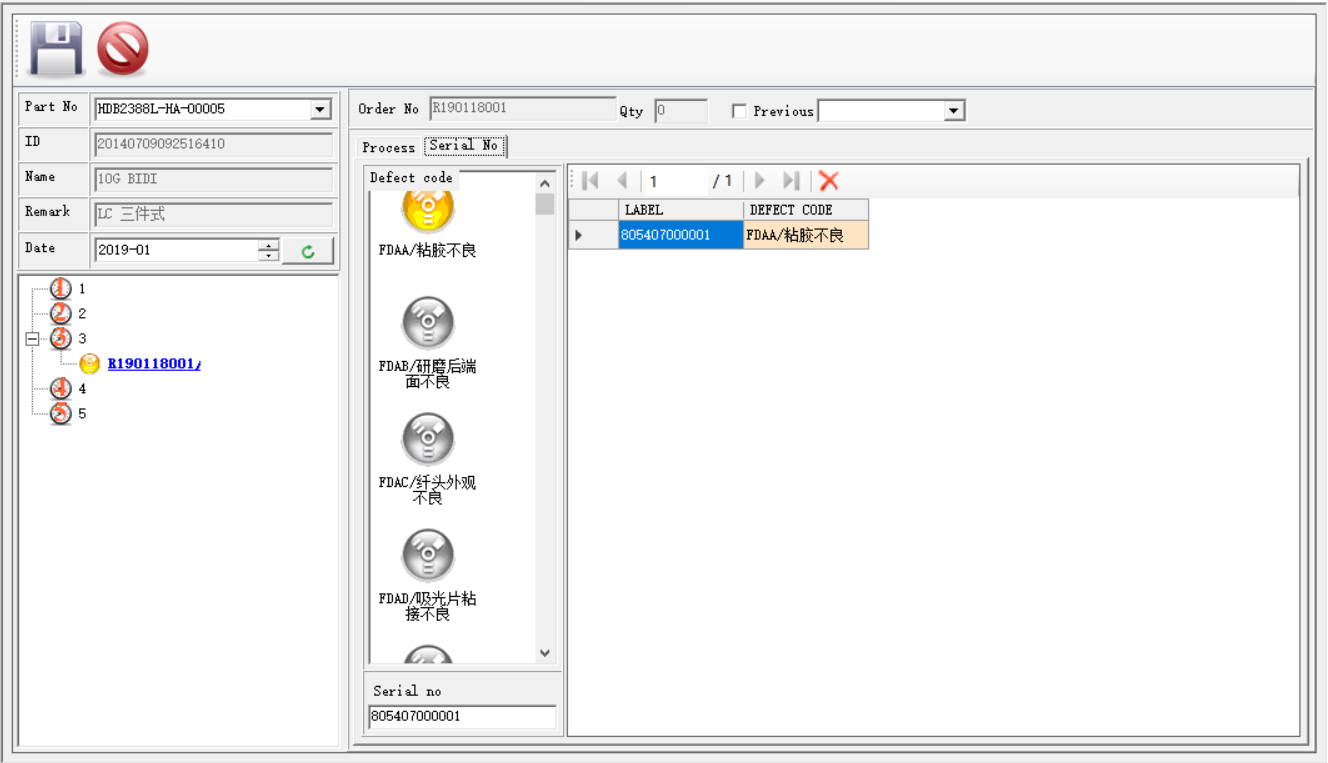Select the FDAB defect code icon

pos(428,323)
